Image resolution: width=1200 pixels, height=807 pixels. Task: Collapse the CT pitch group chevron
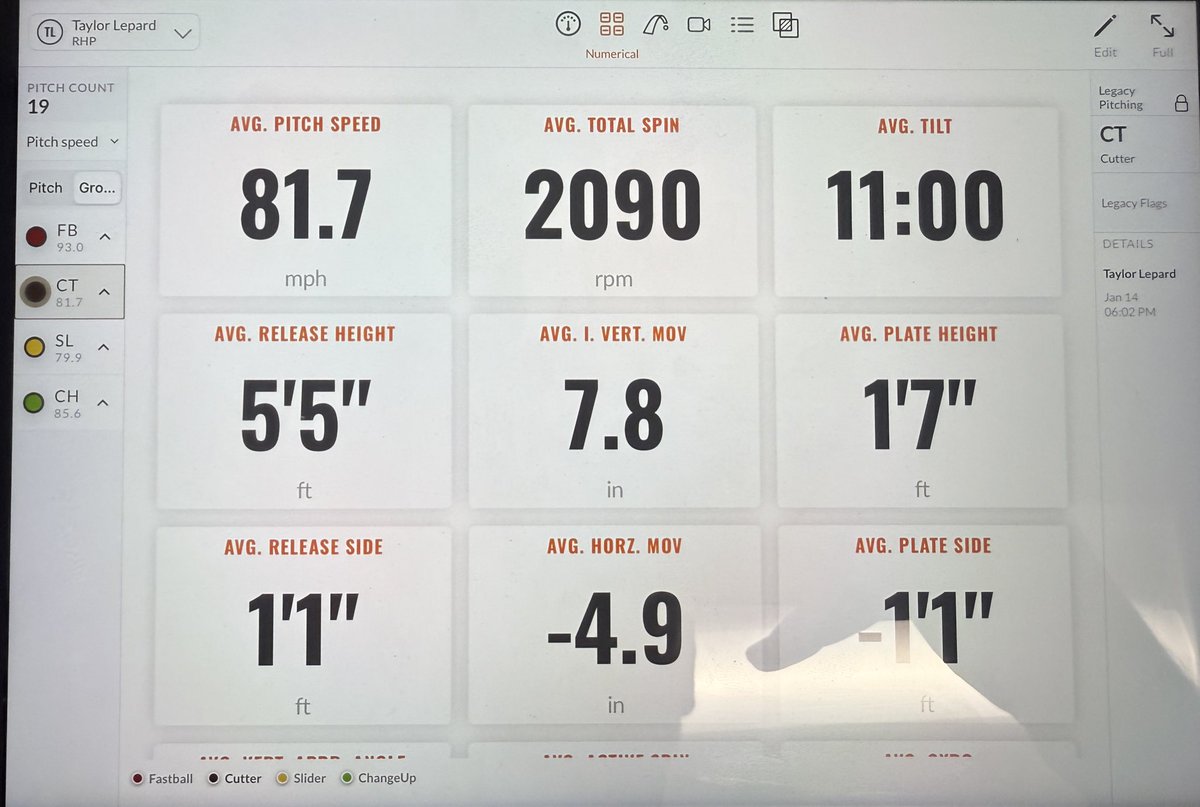pyautogui.click(x=104, y=292)
